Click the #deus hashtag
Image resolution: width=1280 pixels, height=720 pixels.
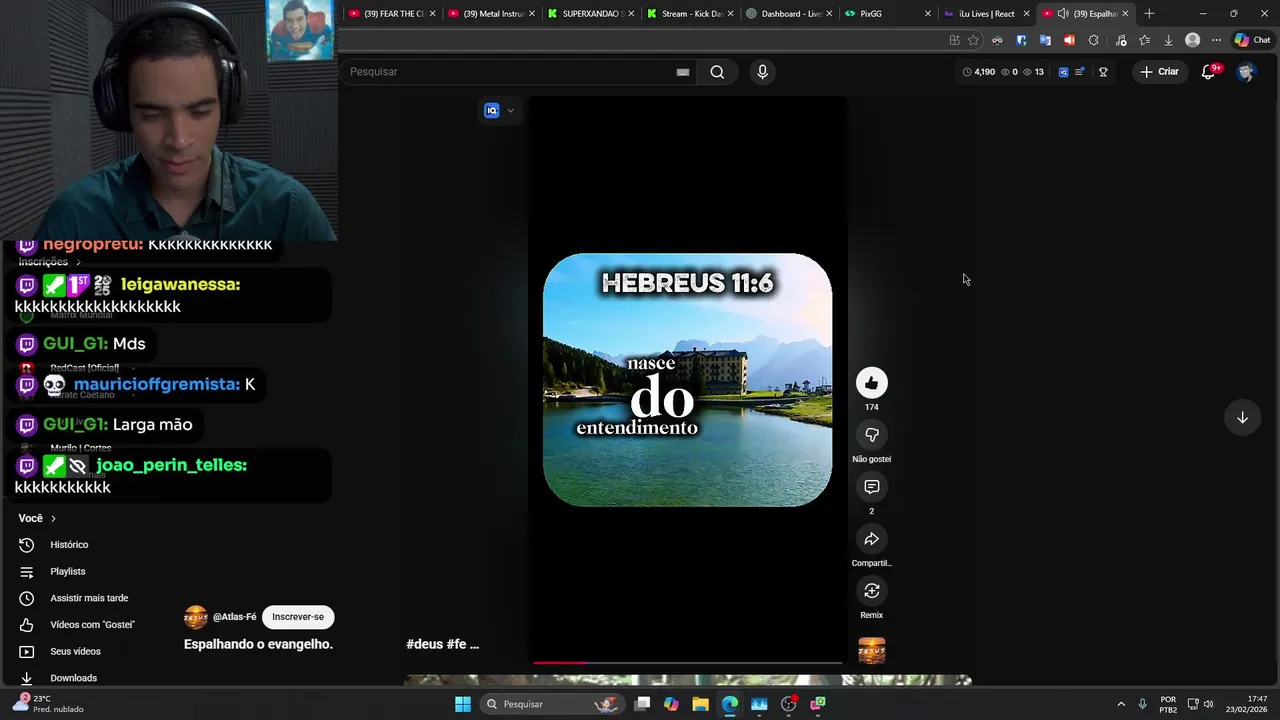424,644
